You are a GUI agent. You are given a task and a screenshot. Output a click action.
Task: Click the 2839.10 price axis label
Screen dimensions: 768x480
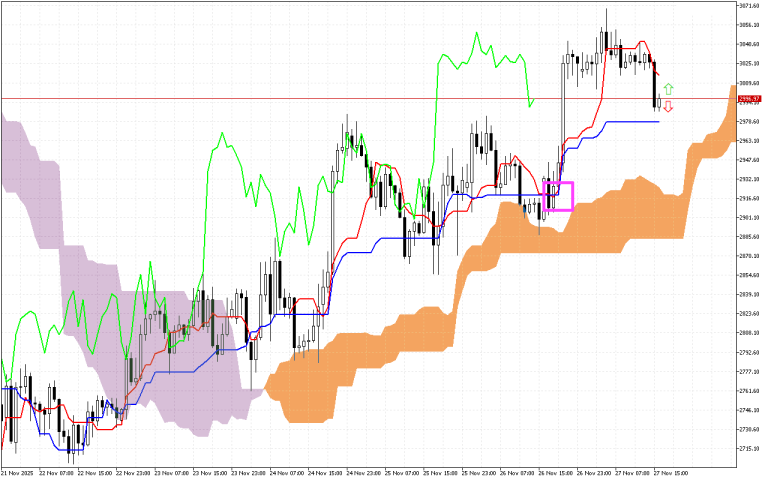click(749, 294)
